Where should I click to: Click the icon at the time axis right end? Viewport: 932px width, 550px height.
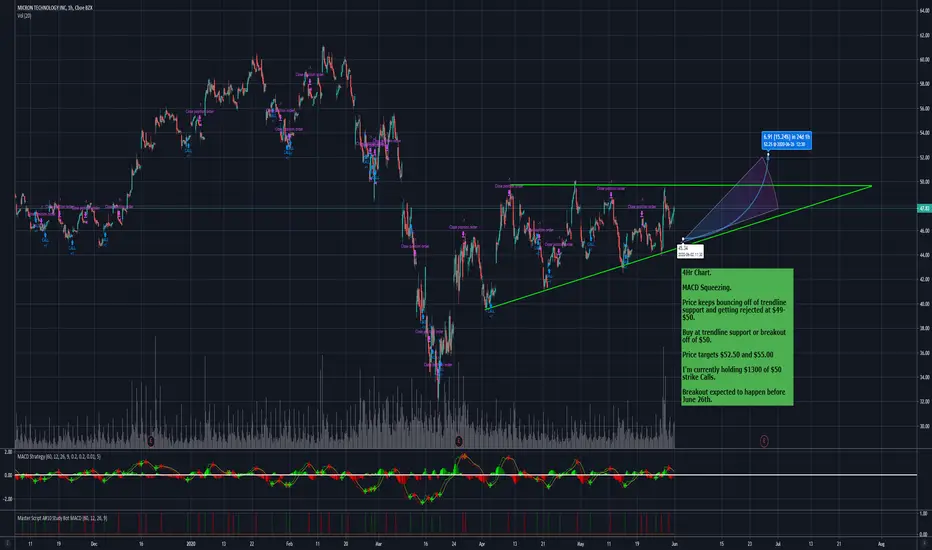(923, 543)
